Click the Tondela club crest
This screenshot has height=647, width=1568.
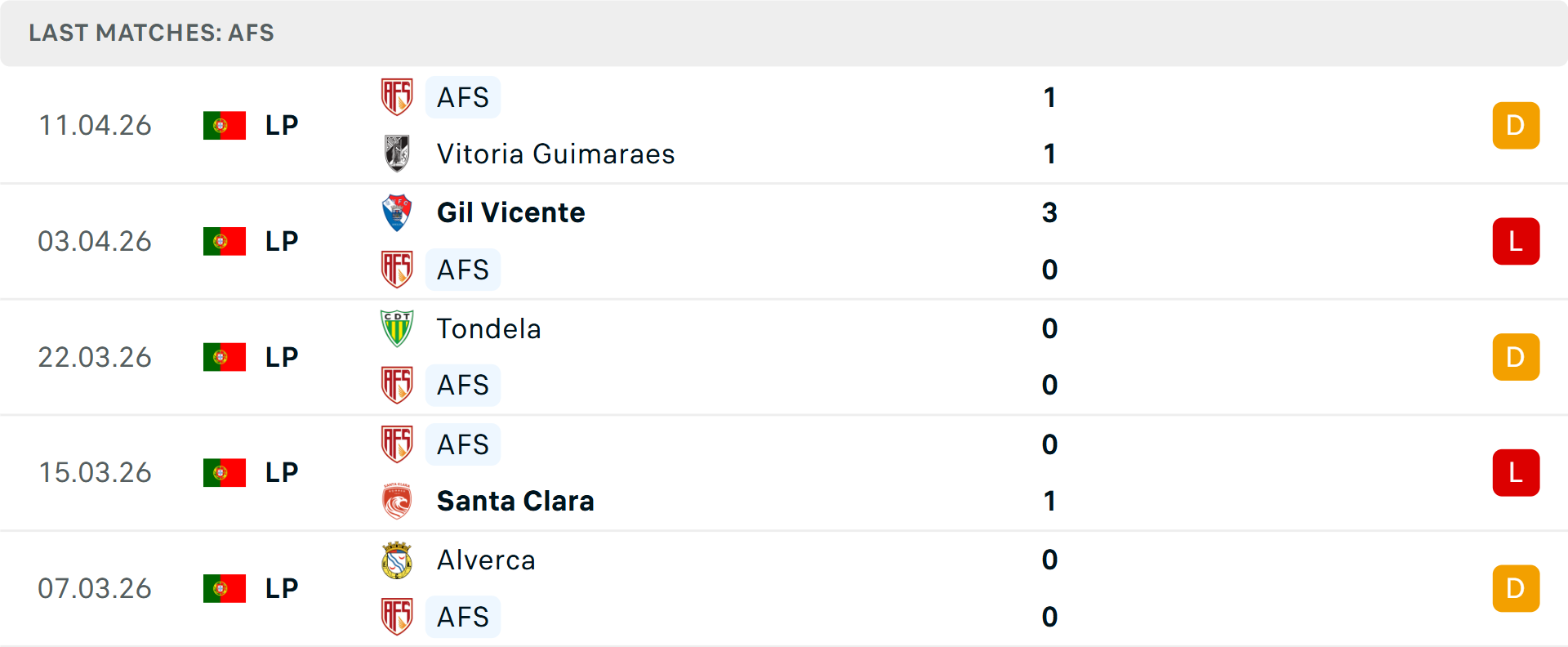397,328
